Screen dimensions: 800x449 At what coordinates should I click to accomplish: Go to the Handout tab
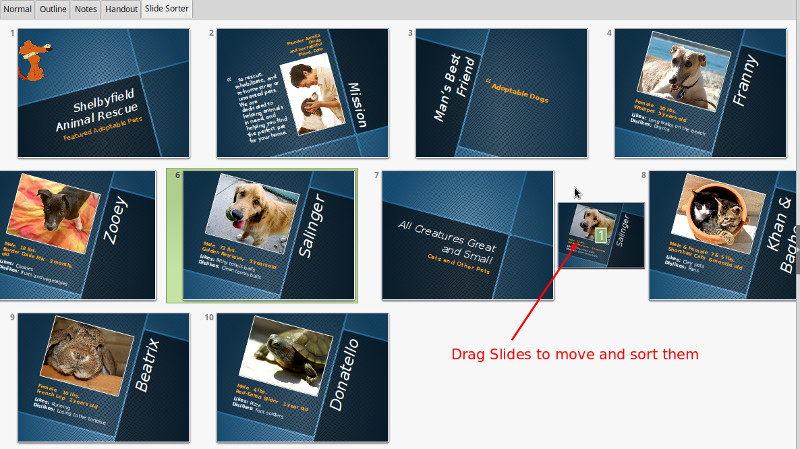pos(122,8)
